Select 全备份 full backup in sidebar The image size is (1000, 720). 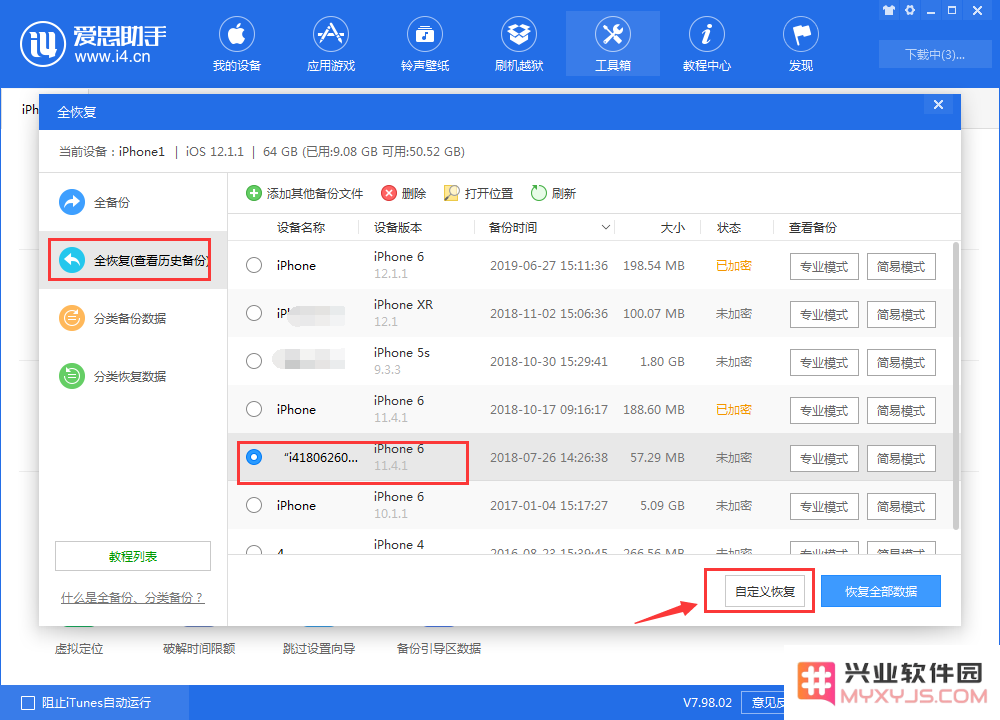click(x=133, y=202)
